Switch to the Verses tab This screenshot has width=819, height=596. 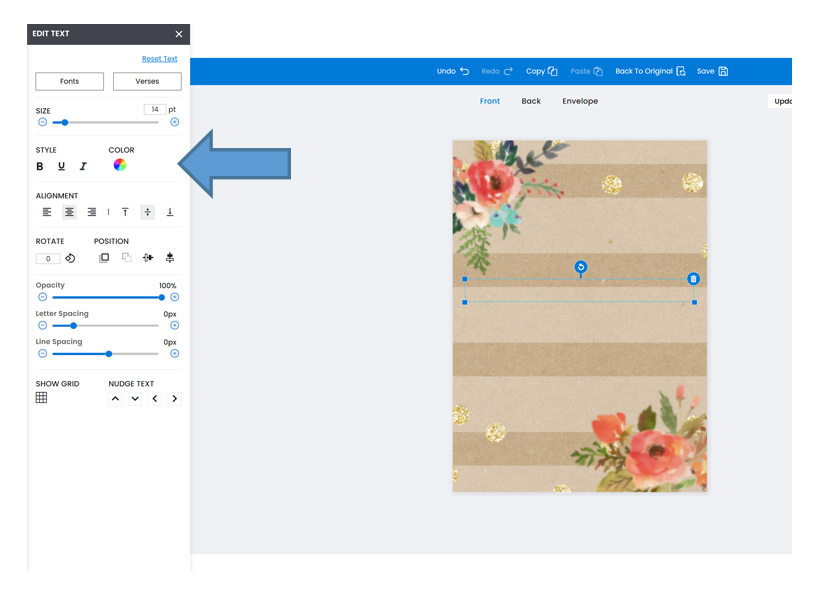click(x=146, y=81)
